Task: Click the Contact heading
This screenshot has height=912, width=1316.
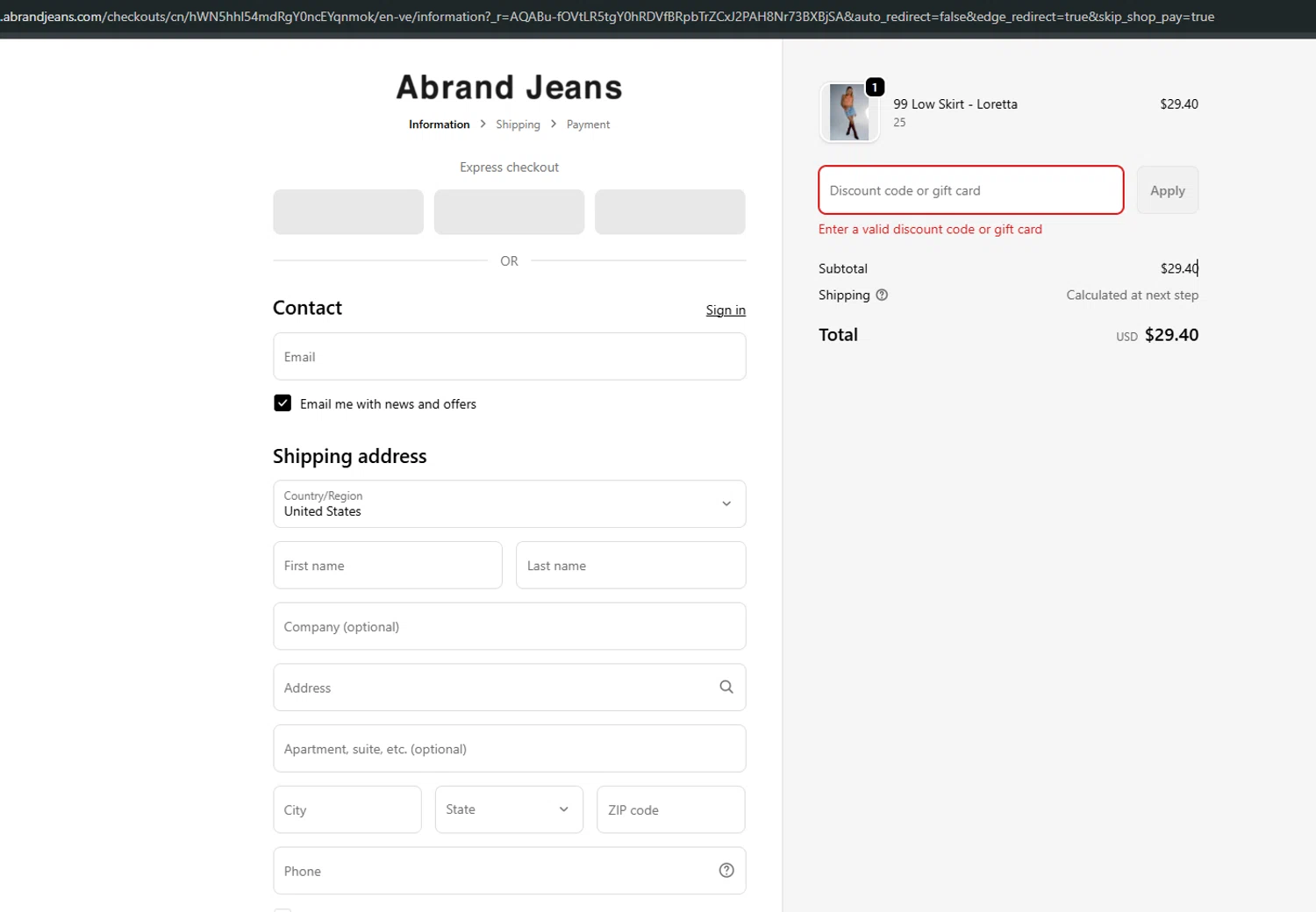Action: pyautogui.click(x=307, y=308)
